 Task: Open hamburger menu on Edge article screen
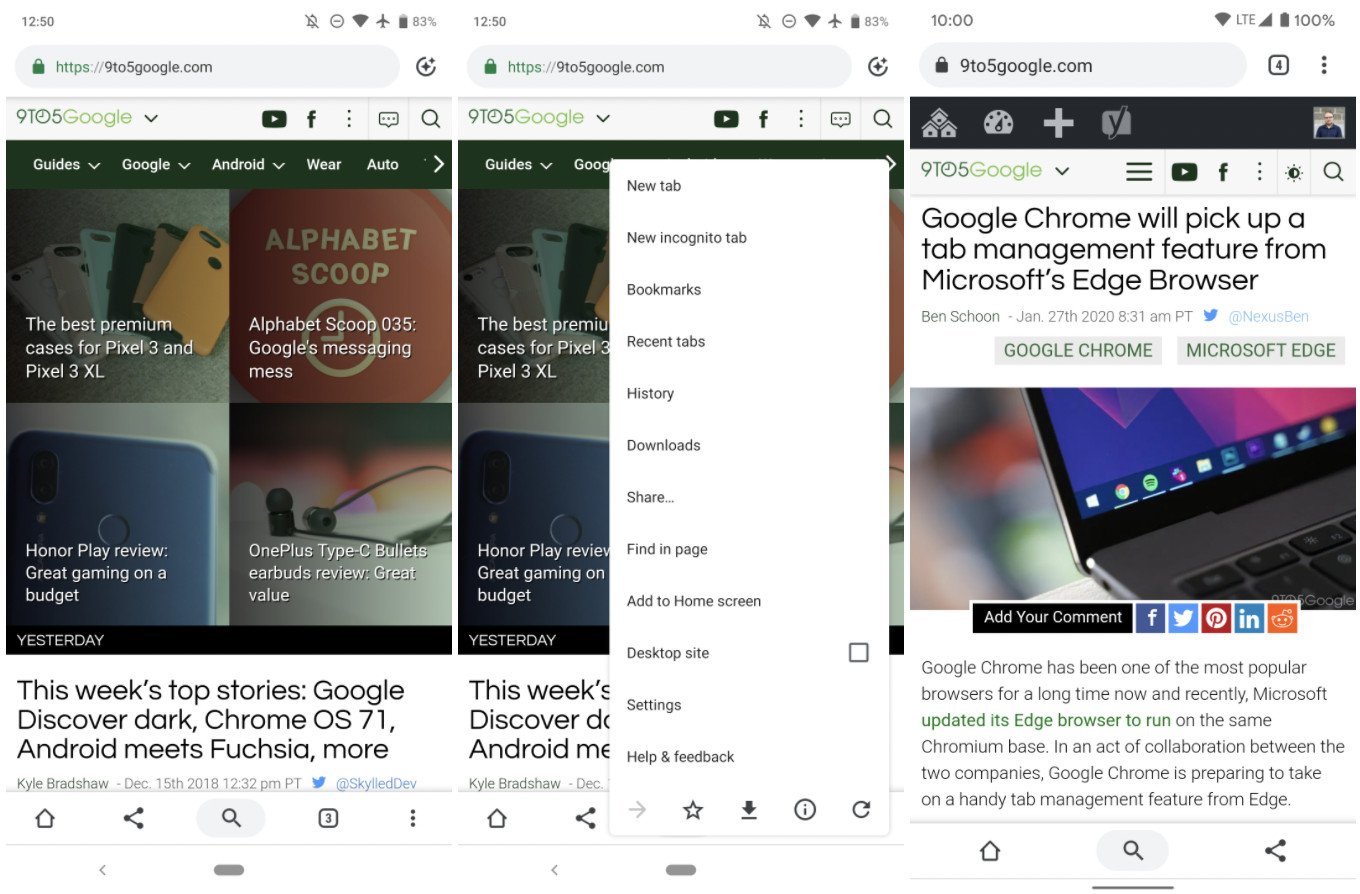[x=1139, y=172]
